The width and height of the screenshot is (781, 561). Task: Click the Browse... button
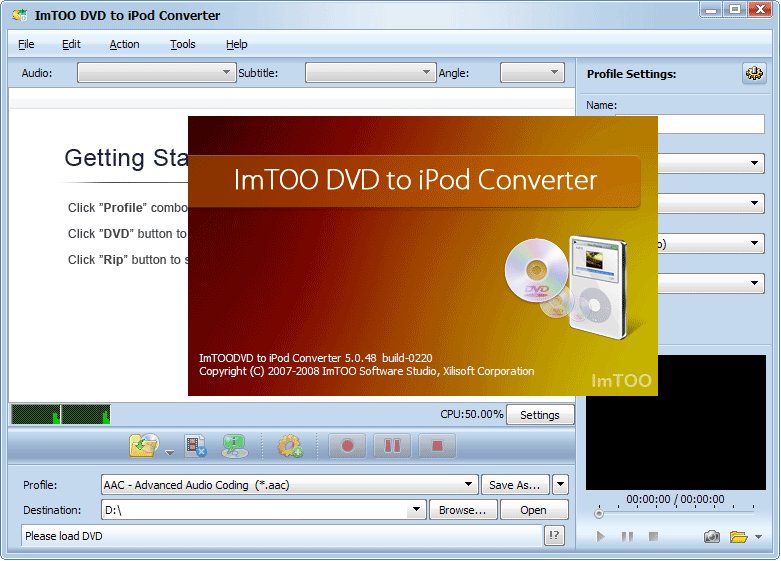tap(462, 510)
